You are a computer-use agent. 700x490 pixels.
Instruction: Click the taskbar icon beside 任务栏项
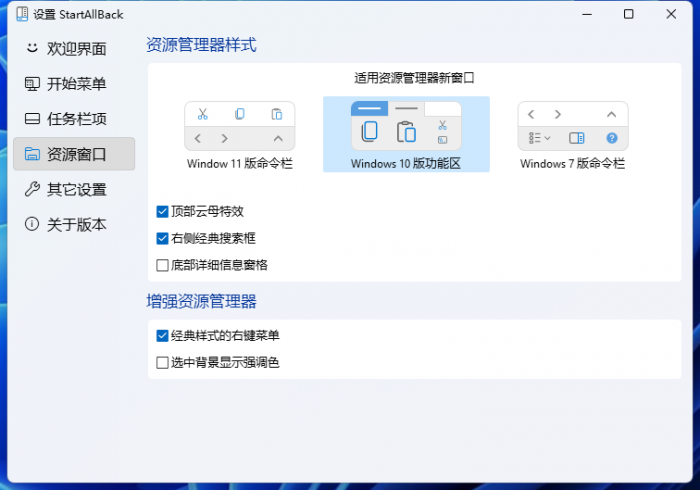pos(32,119)
